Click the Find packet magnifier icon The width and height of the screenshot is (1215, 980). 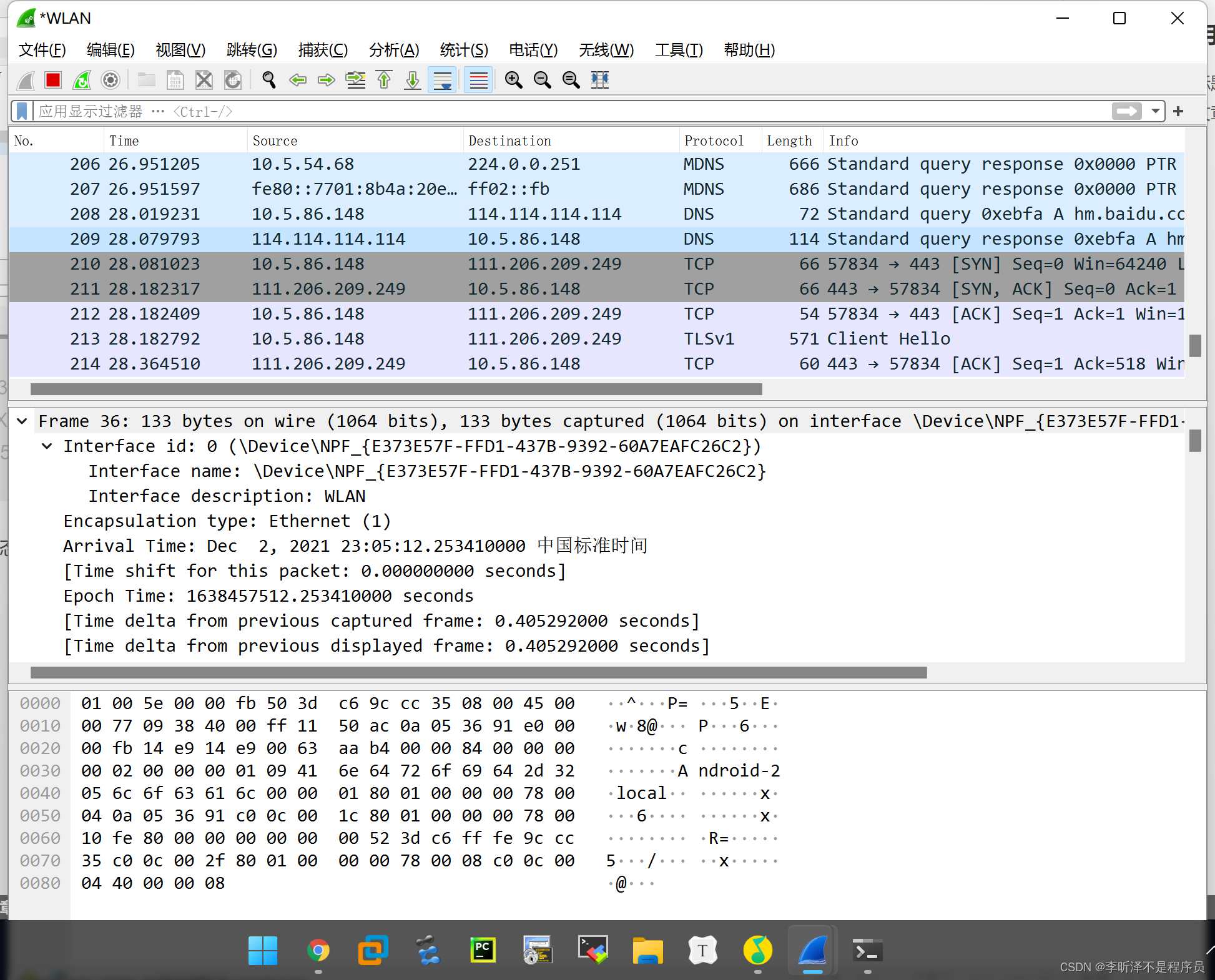pyautogui.click(x=269, y=80)
